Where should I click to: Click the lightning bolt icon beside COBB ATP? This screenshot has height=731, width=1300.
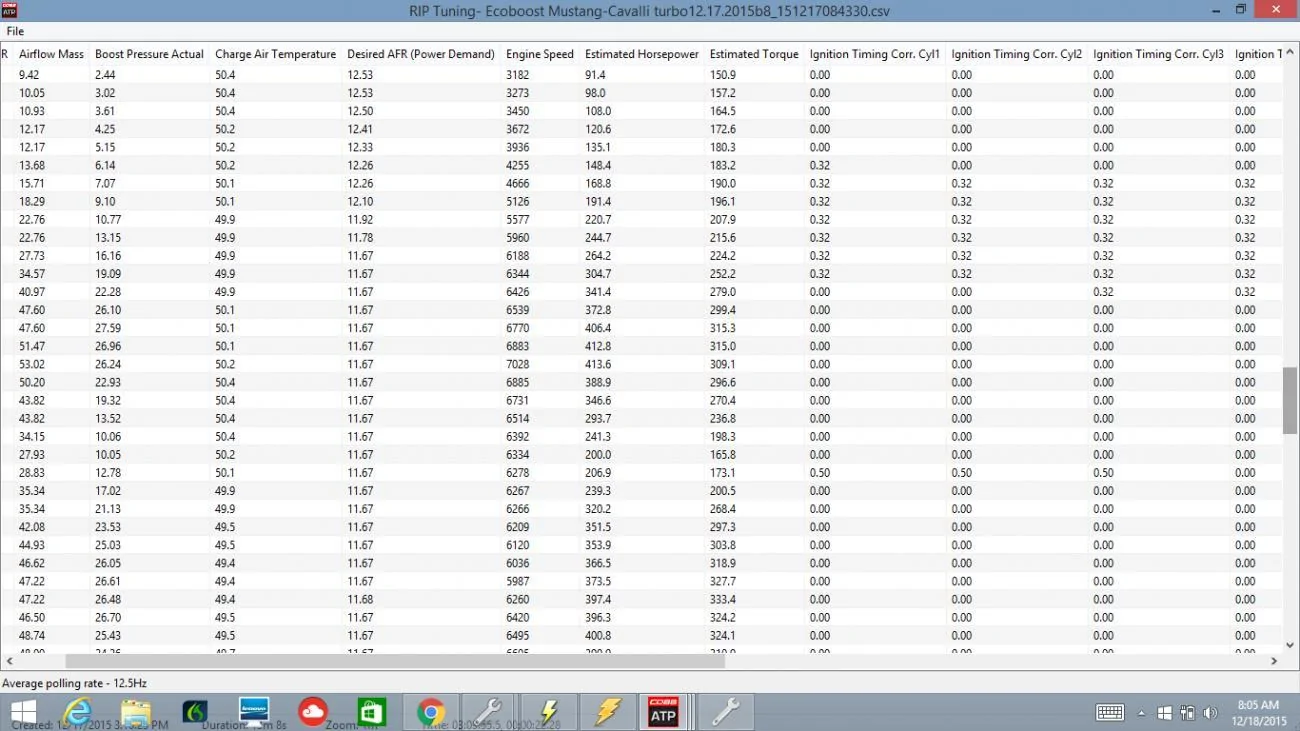point(607,712)
